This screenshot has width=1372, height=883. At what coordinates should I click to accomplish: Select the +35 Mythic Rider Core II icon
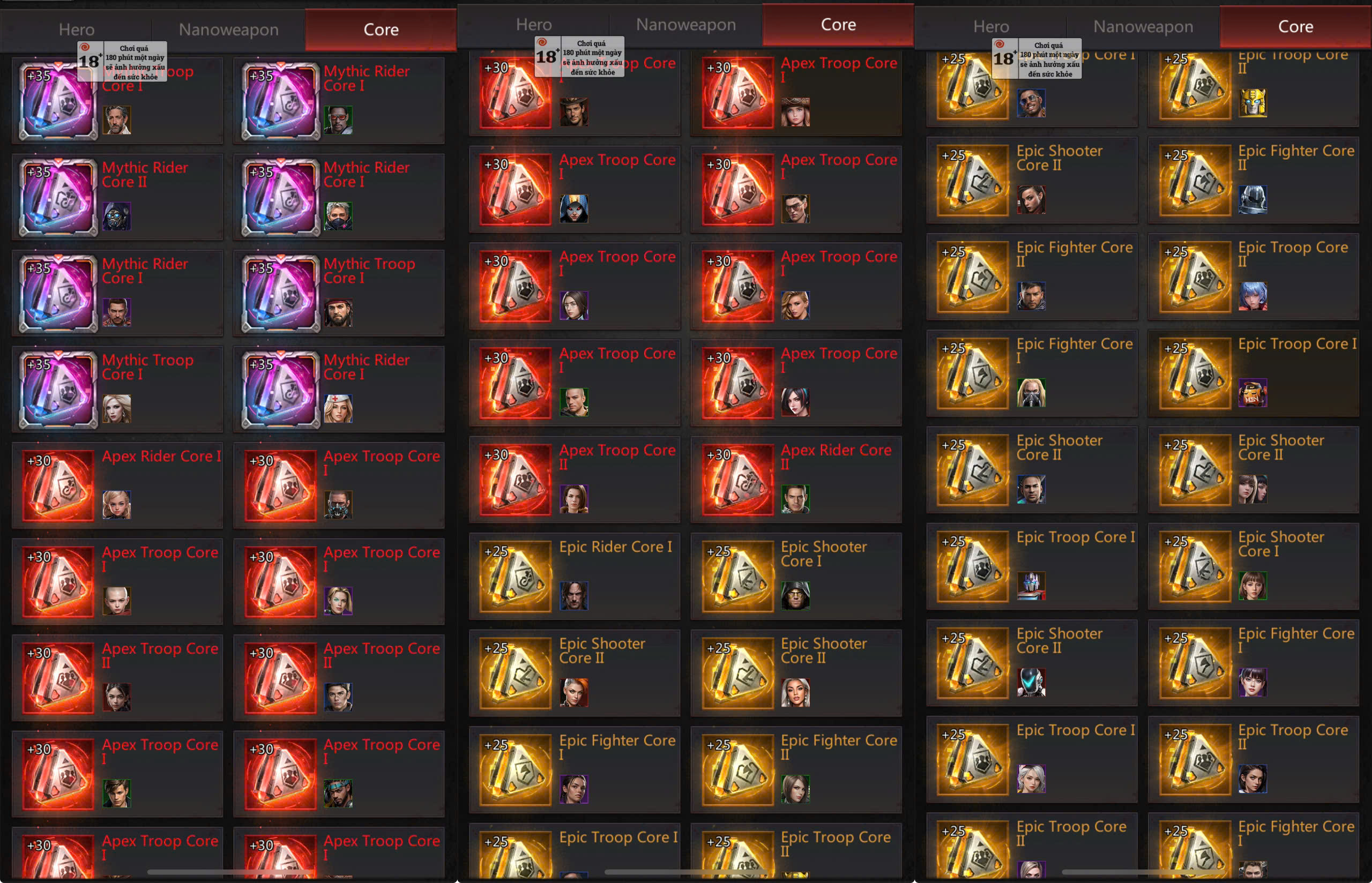[58, 197]
